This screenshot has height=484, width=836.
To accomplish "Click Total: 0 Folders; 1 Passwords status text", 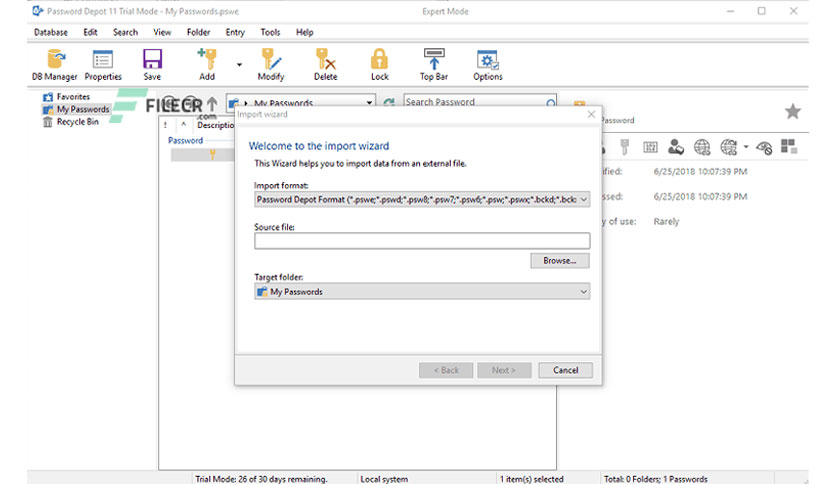I will 655,479.
